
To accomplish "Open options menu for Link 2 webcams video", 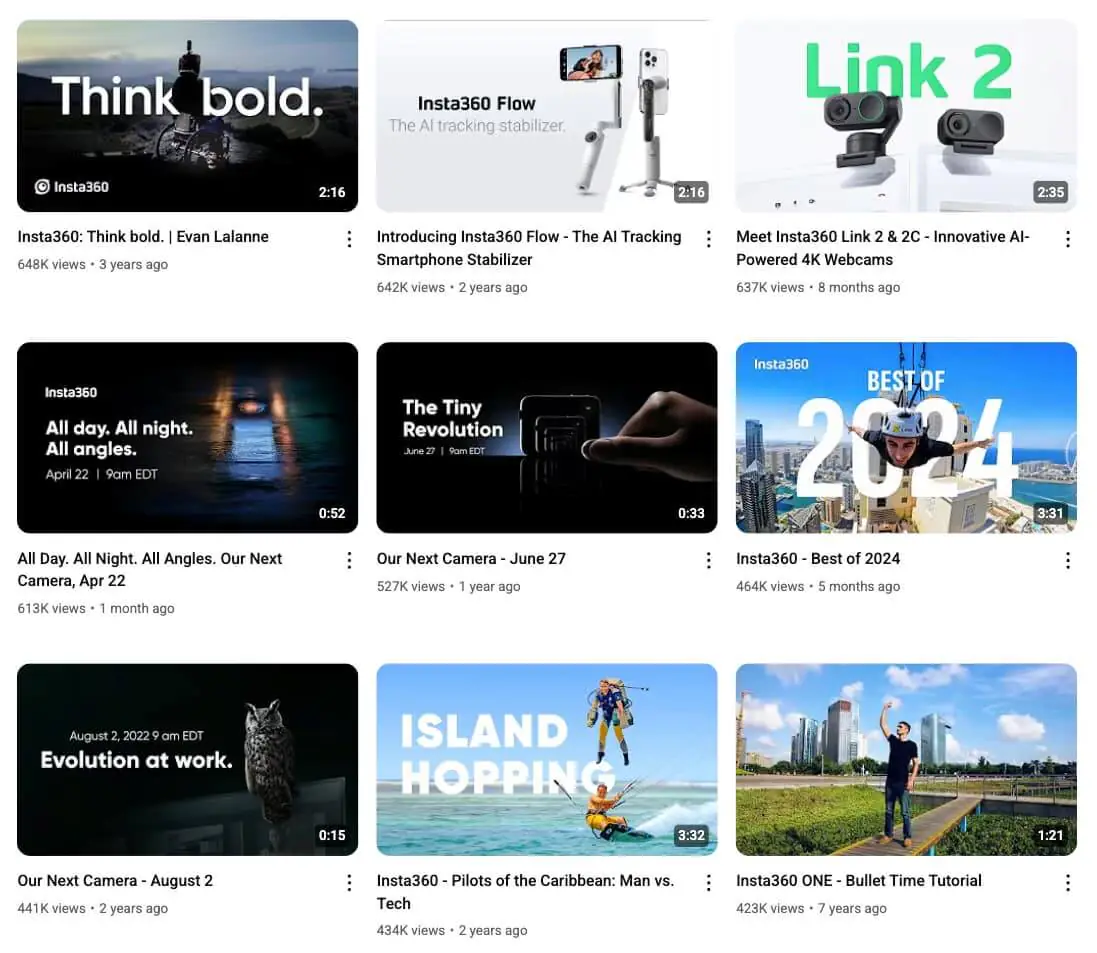I will pyautogui.click(x=1068, y=239).
